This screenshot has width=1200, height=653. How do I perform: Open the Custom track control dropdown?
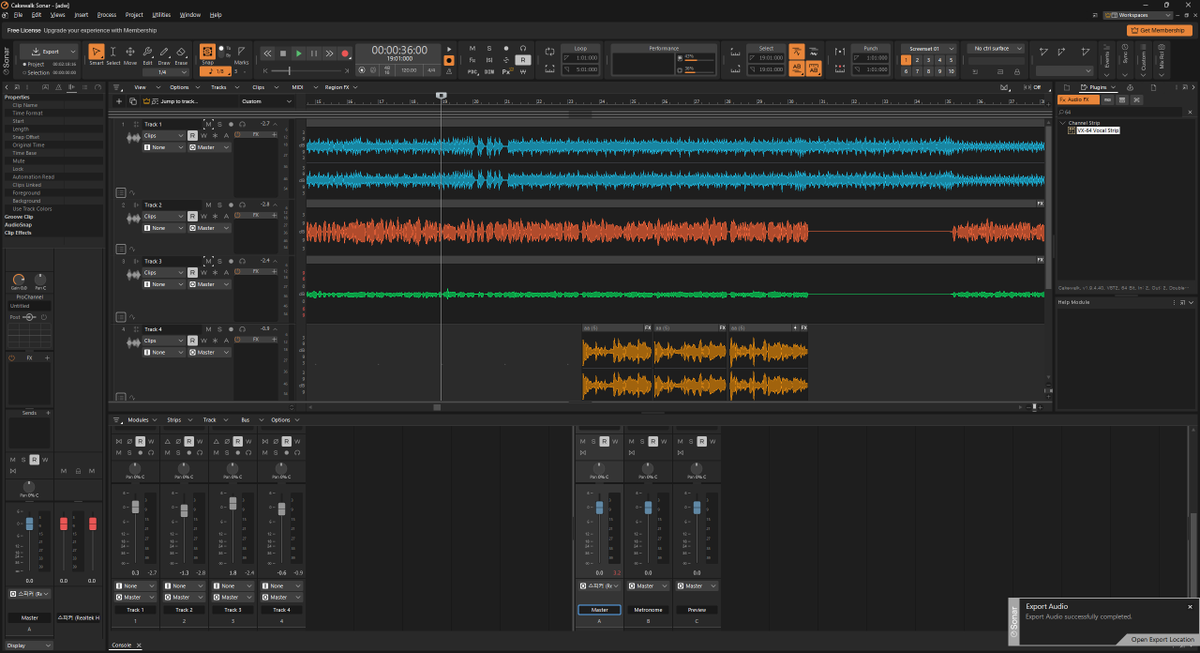(x=267, y=101)
